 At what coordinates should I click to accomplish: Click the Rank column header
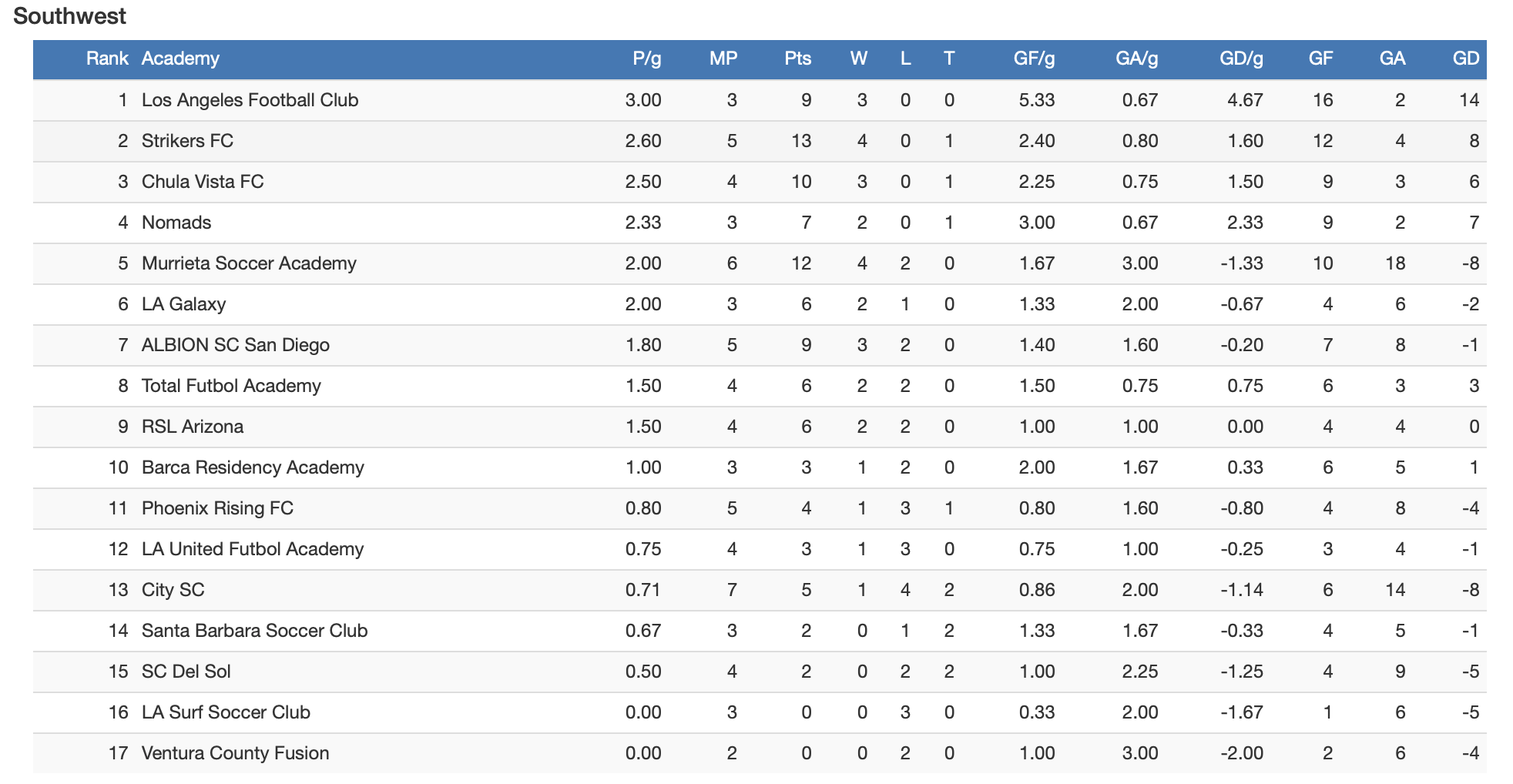click(x=107, y=59)
